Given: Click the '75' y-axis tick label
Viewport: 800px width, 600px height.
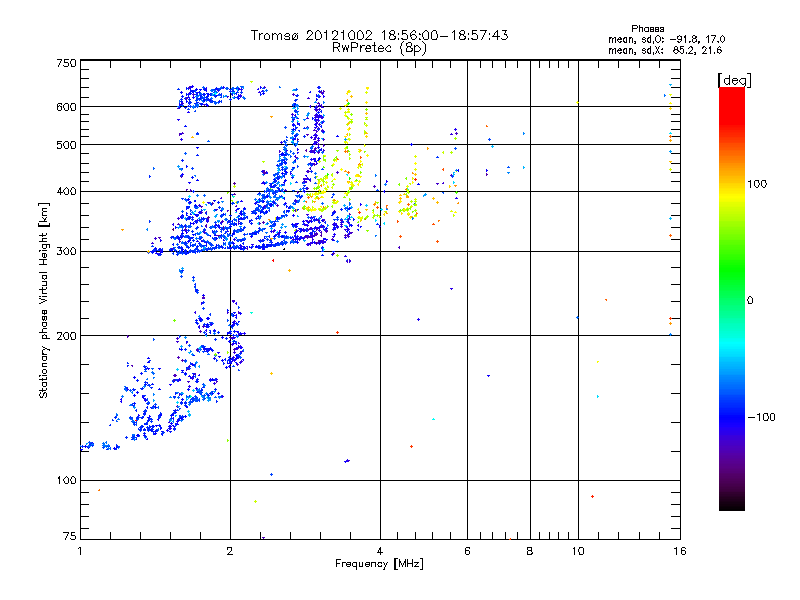Looking at the screenshot, I should pos(70,536).
